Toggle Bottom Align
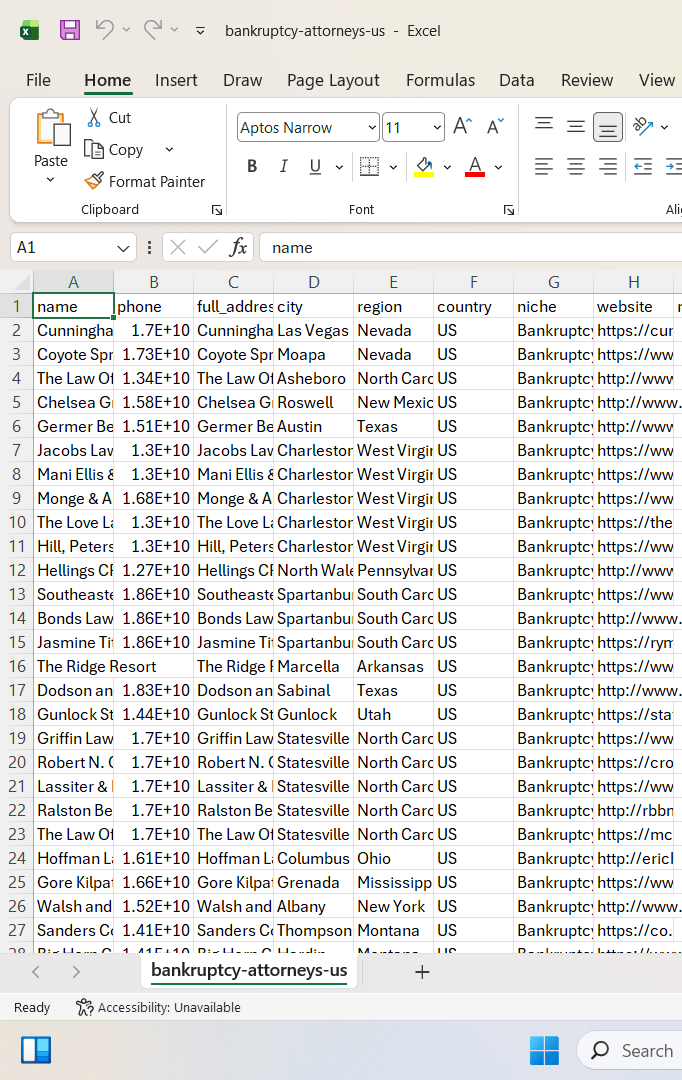This screenshot has width=682, height=1080. [x=608, y=127]
